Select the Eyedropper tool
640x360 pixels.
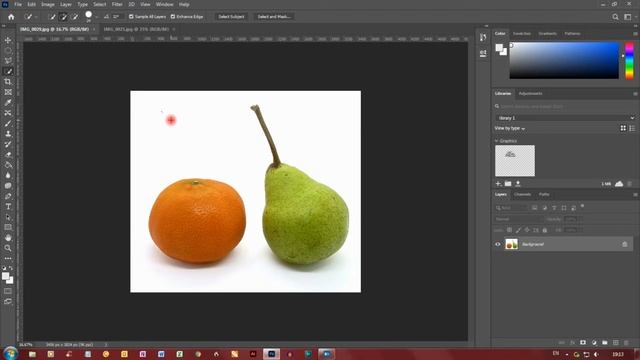point(8,102)
